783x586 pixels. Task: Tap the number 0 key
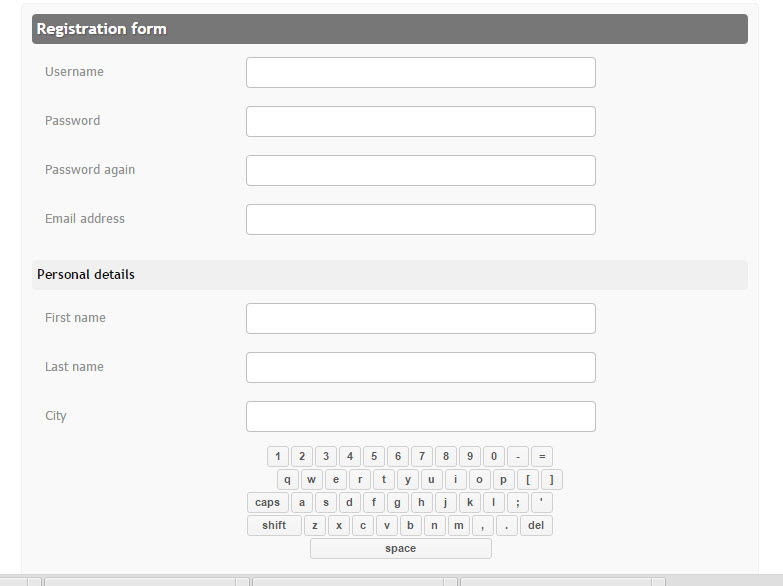pyautogui.click(x=494, y=456)
